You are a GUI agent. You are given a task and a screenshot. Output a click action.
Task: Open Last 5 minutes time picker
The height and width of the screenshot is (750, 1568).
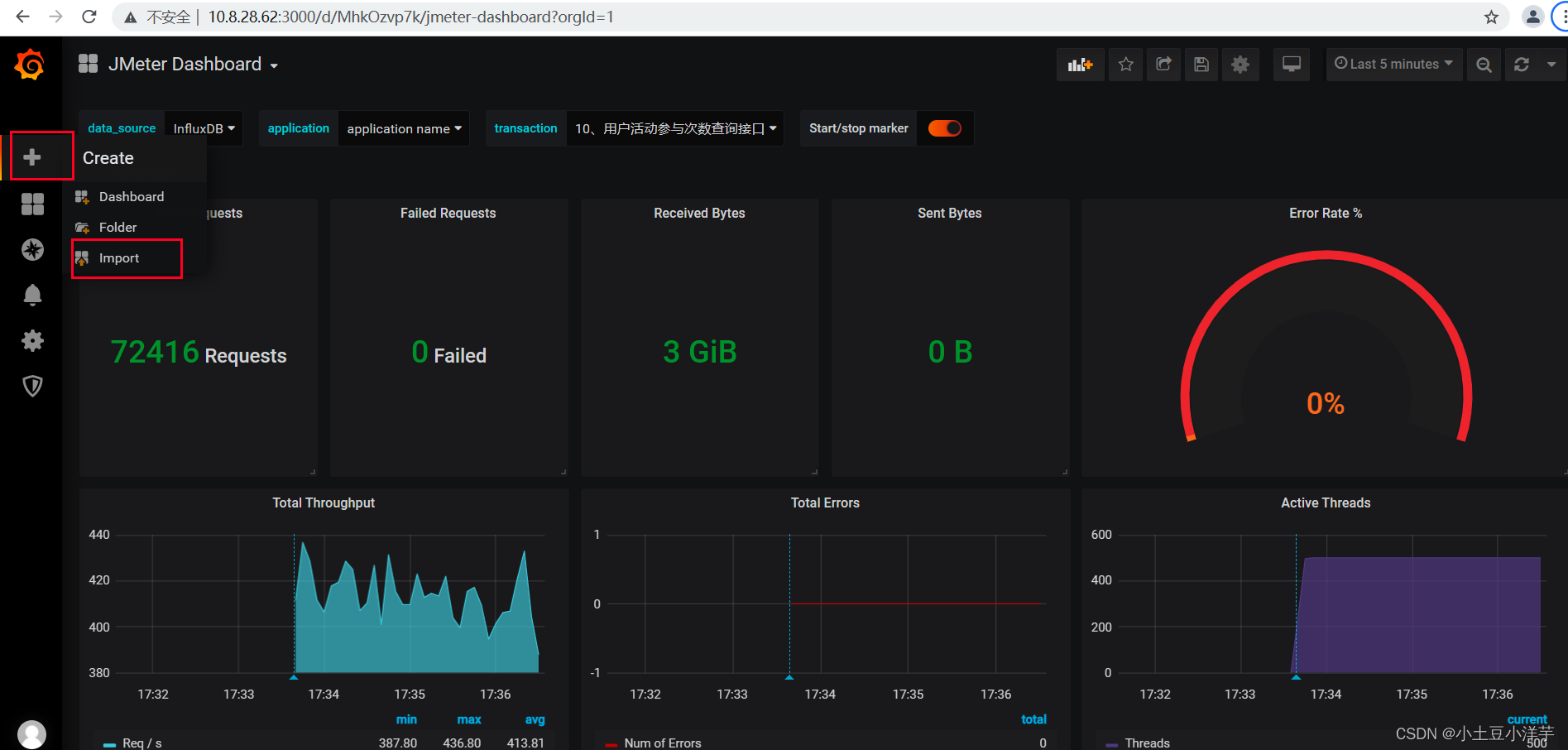click(1394, 65)
